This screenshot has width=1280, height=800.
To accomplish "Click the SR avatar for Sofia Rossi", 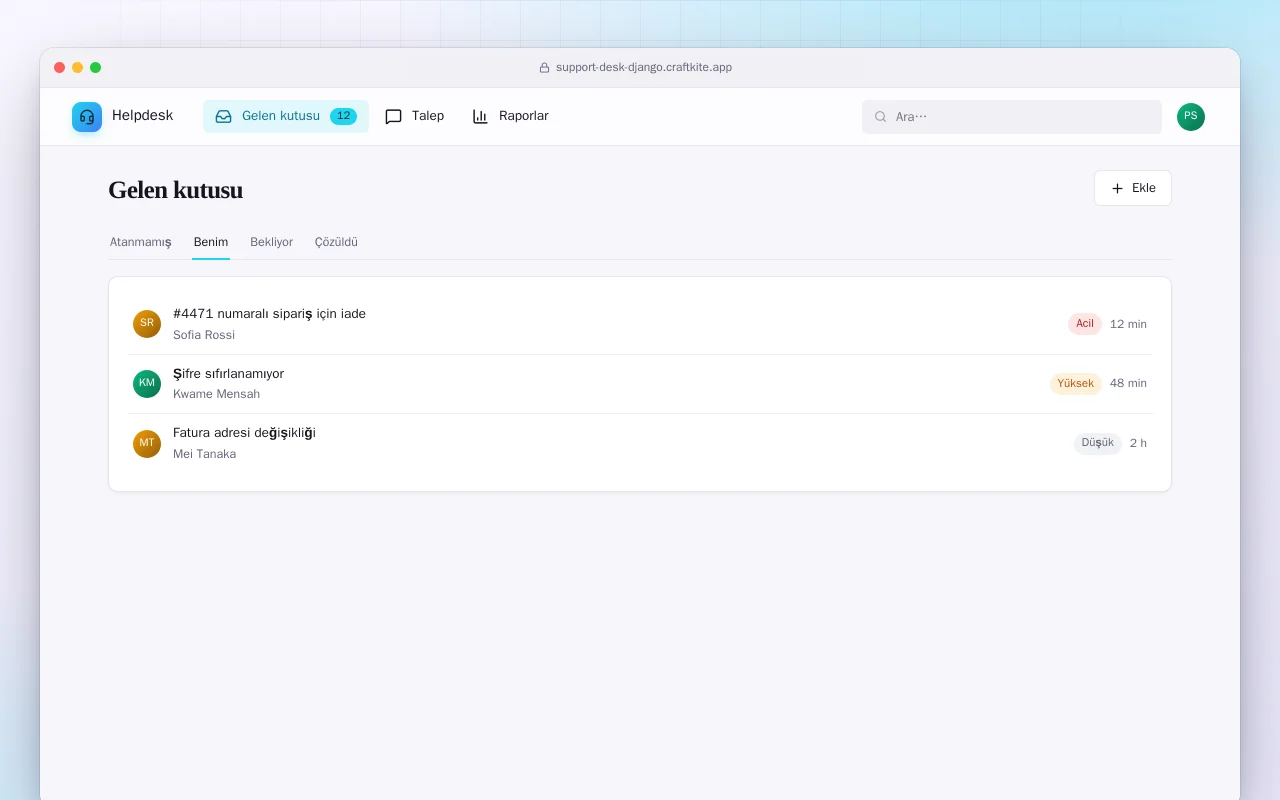I will pyautogui.click(x=147, y=324).
